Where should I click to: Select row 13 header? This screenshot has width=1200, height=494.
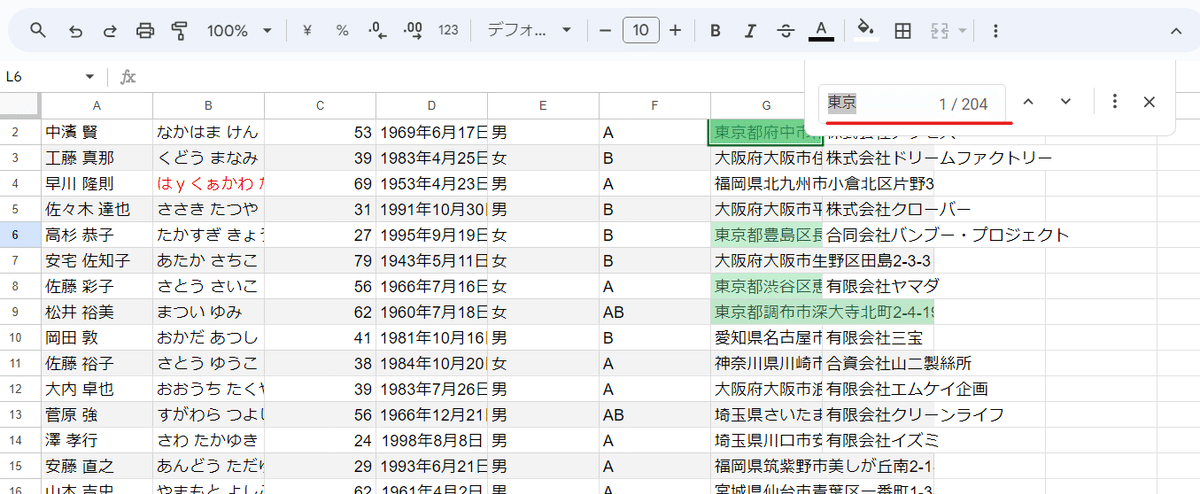point(20,414)
